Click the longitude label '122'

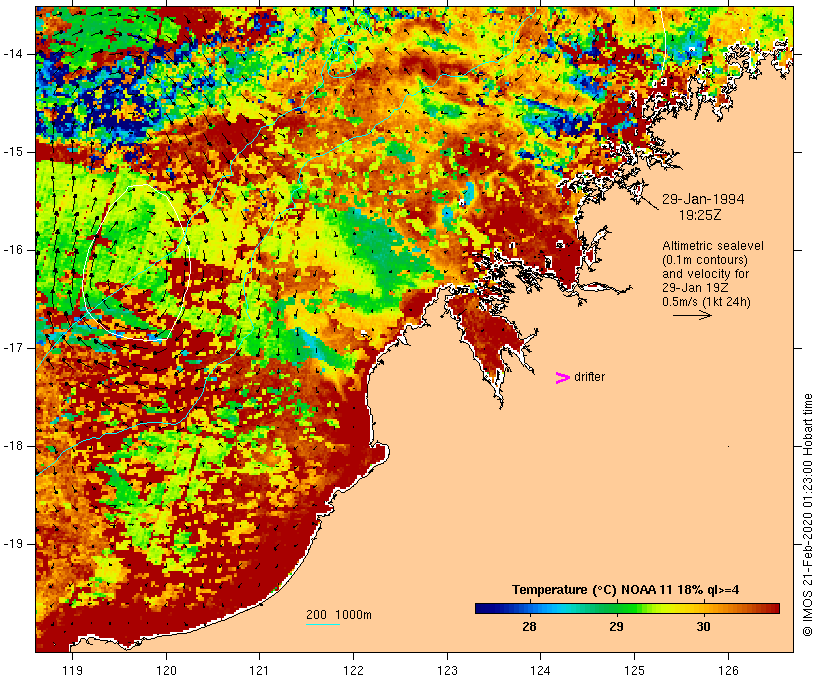pyautogui.click(x=354, y=670)
